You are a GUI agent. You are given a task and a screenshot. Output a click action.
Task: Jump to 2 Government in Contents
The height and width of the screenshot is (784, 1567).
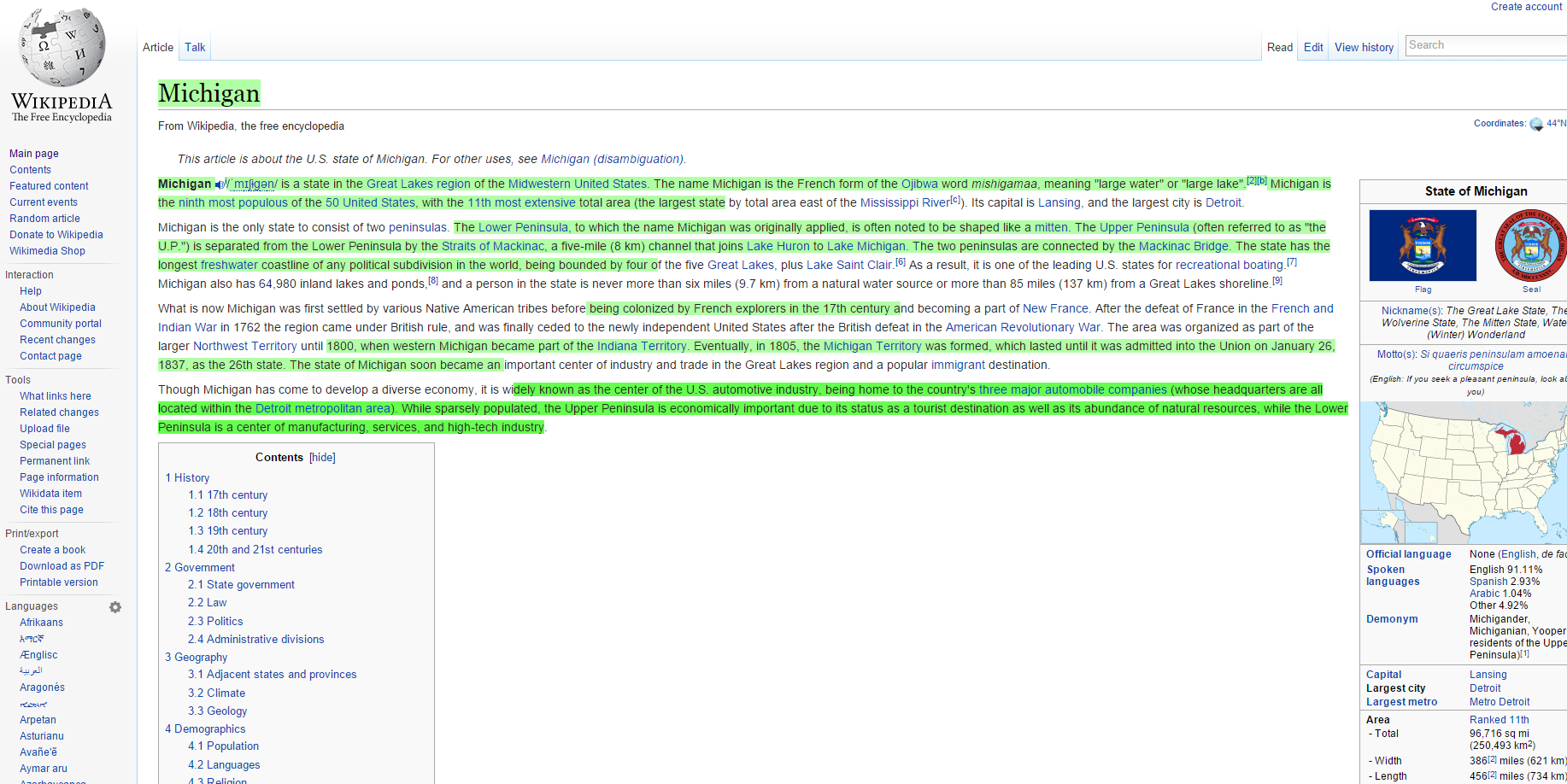[x=200, y=568]
